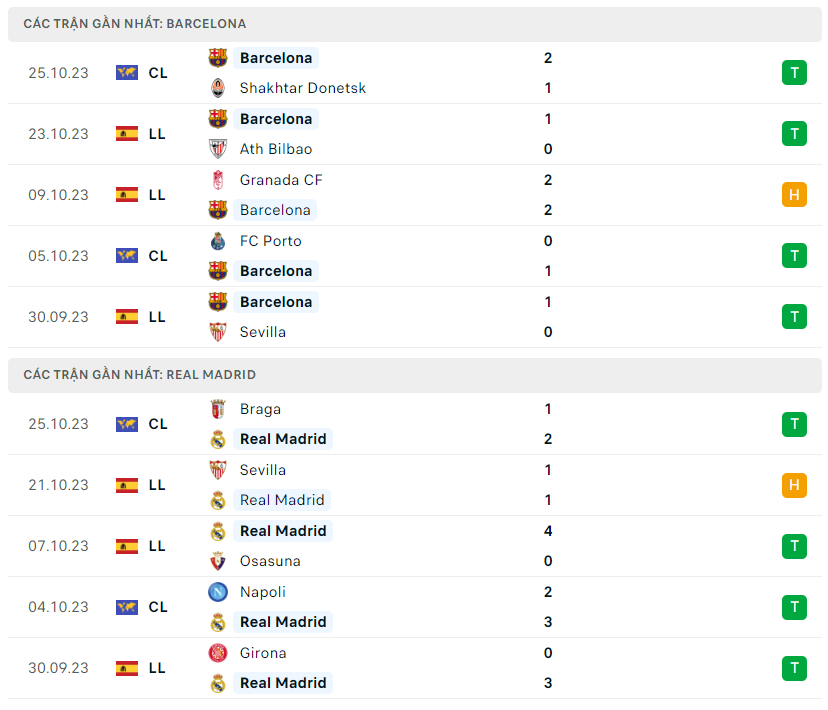Screen dimensions: 828x710
Task: Click the Champions League icon on 25.10.23 Barcelona match
Action: (x=127, y=72)
